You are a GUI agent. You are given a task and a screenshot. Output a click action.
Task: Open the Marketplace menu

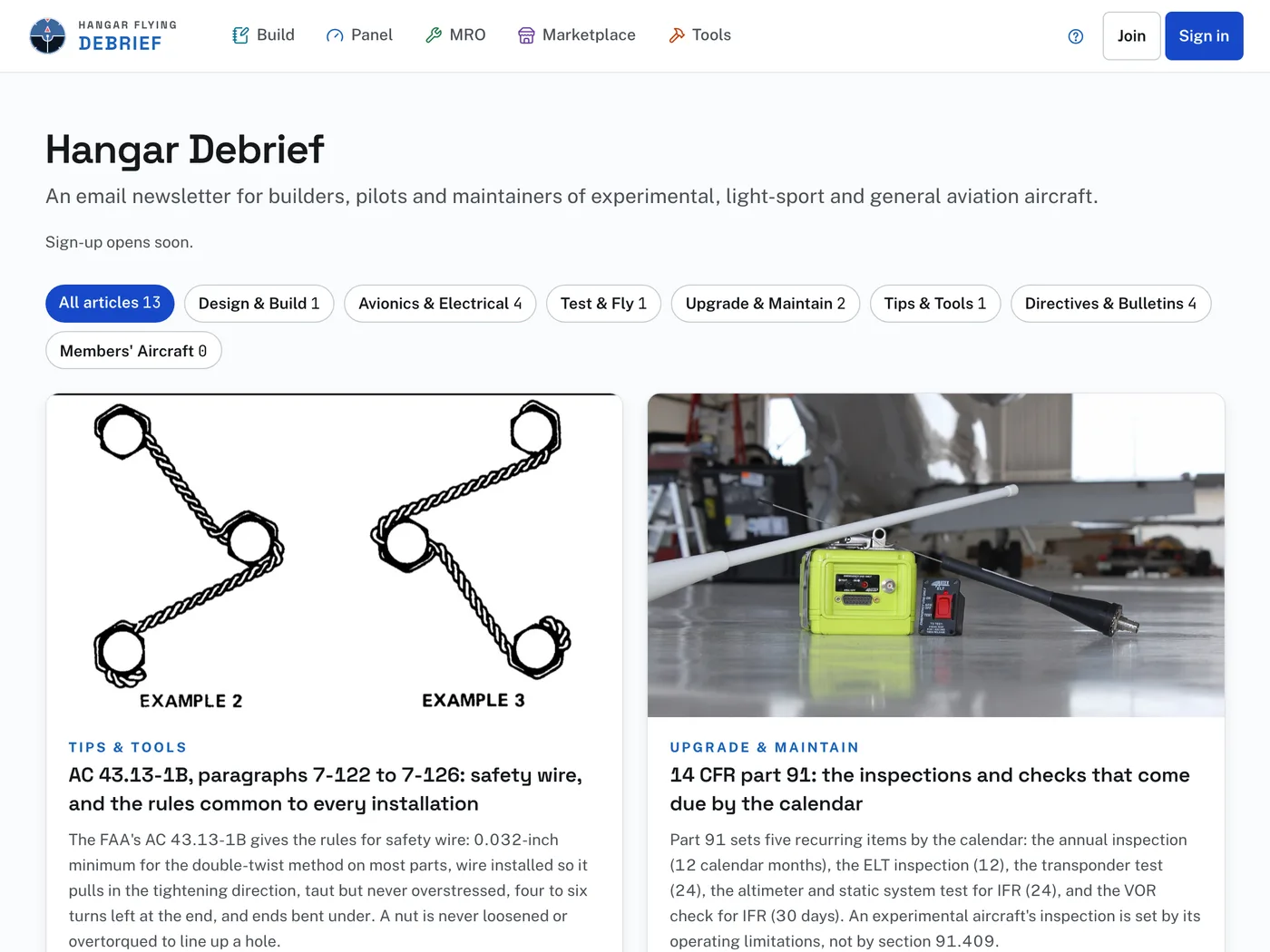point(577,35)
